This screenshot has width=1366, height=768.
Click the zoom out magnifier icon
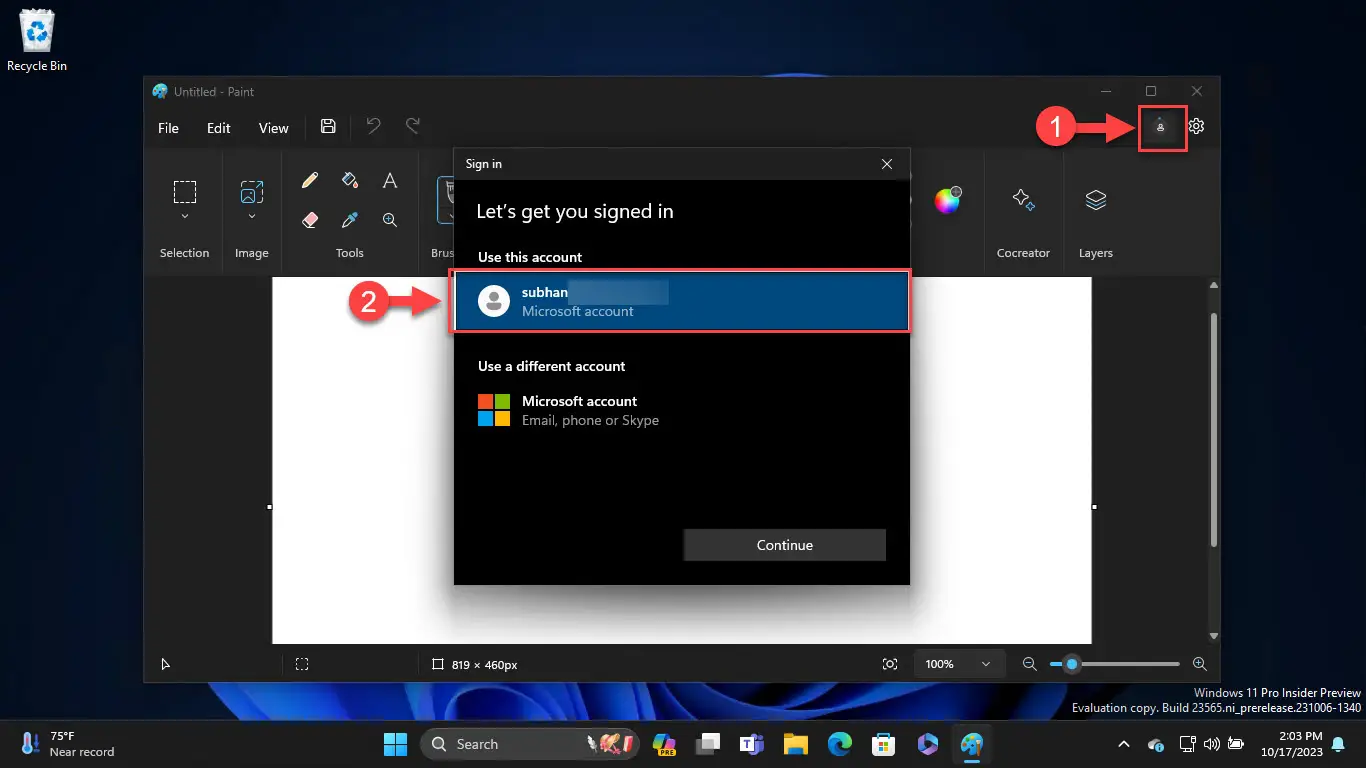(x=1029, y=664)
